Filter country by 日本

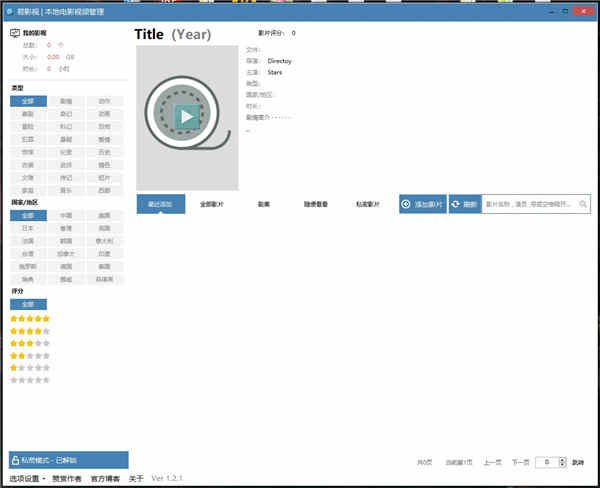[28, 228]
